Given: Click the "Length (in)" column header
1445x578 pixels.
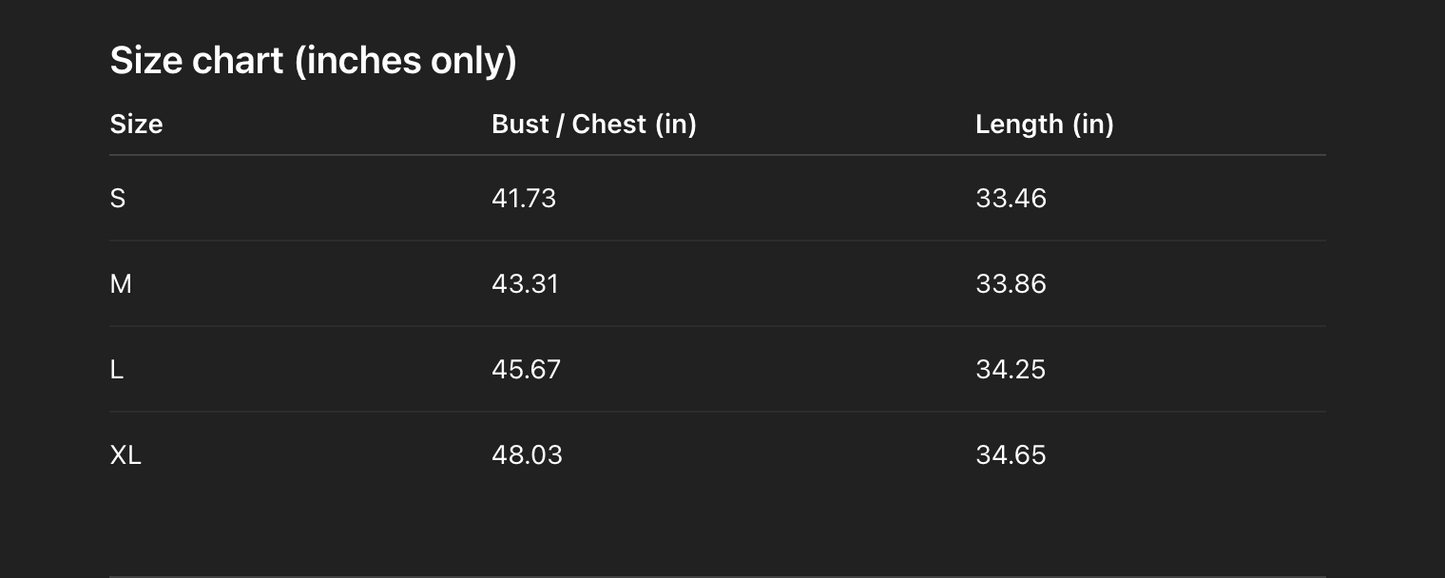Looking at the screenshot, I should tap(1044, 124).
